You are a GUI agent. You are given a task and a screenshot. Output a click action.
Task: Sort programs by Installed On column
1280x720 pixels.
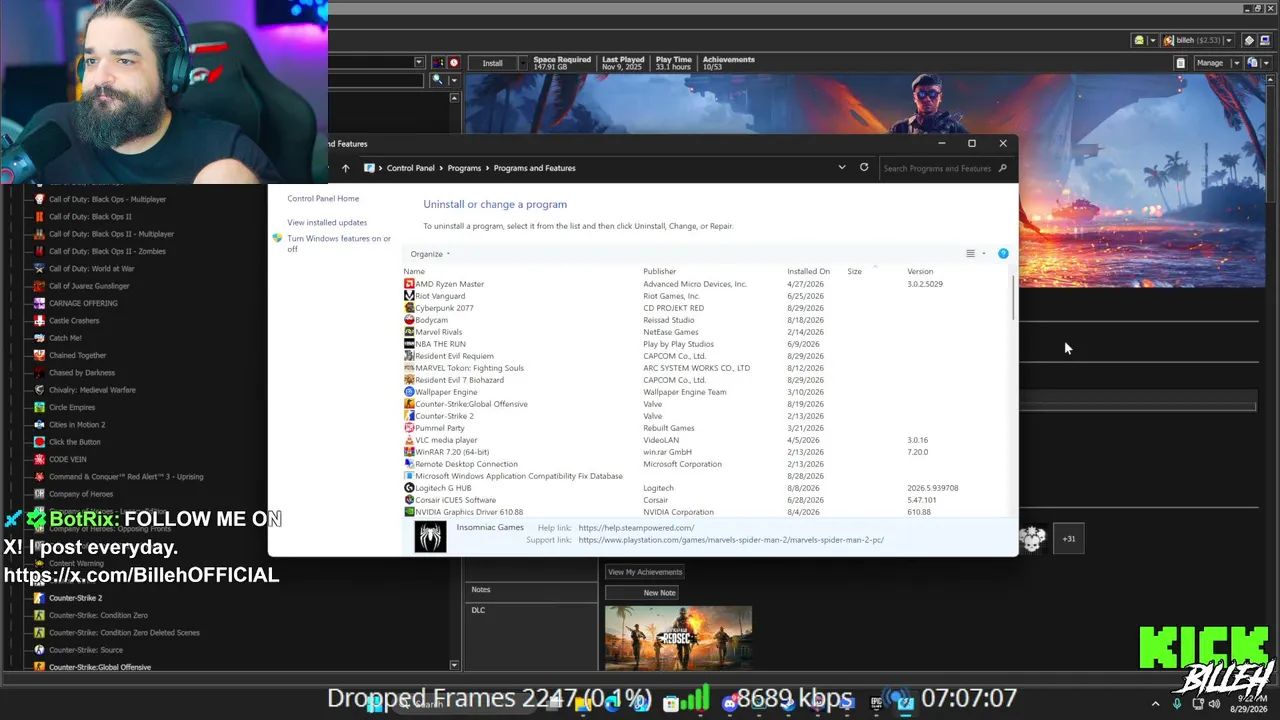[x=808, y=272]
